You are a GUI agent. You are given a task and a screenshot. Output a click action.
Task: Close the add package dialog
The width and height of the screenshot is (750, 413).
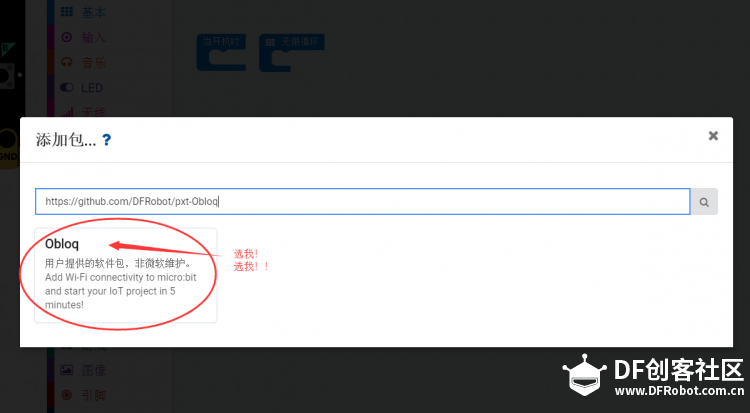(x=713, y=136)
